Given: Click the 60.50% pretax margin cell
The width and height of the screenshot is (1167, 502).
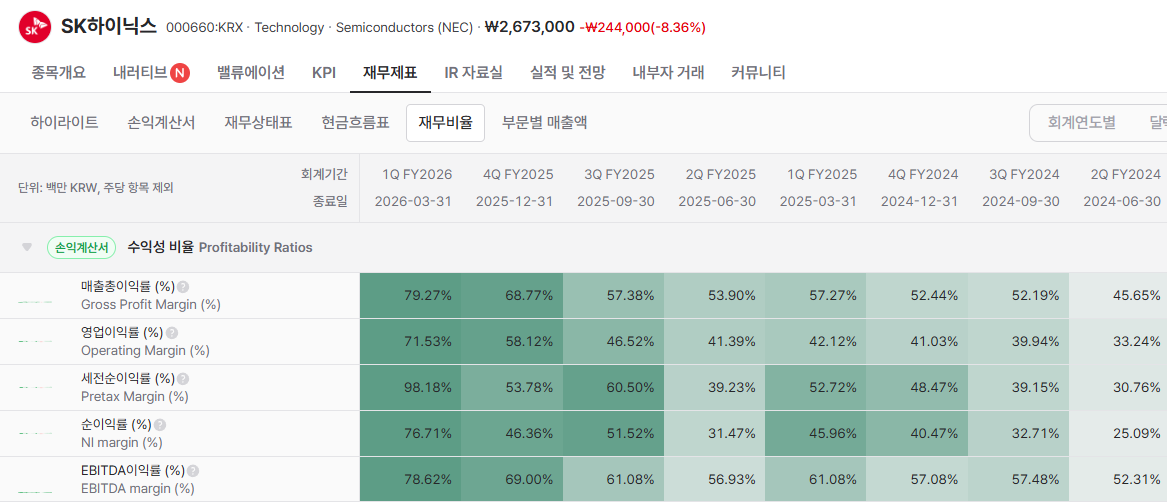Looking at the screenshot, I should coord(613,388).
